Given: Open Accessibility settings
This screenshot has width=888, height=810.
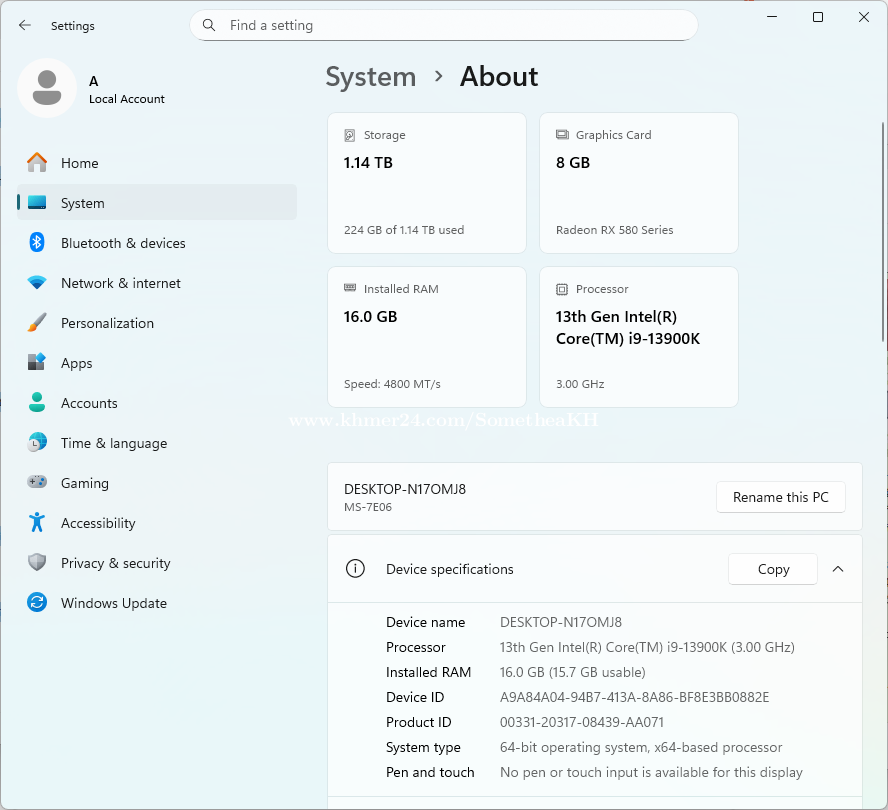Looking at the screenshot, I should [97, 523].
